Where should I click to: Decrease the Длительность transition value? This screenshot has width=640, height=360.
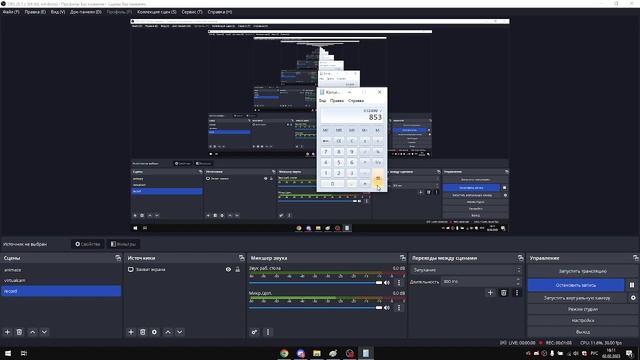pos(518,284)
